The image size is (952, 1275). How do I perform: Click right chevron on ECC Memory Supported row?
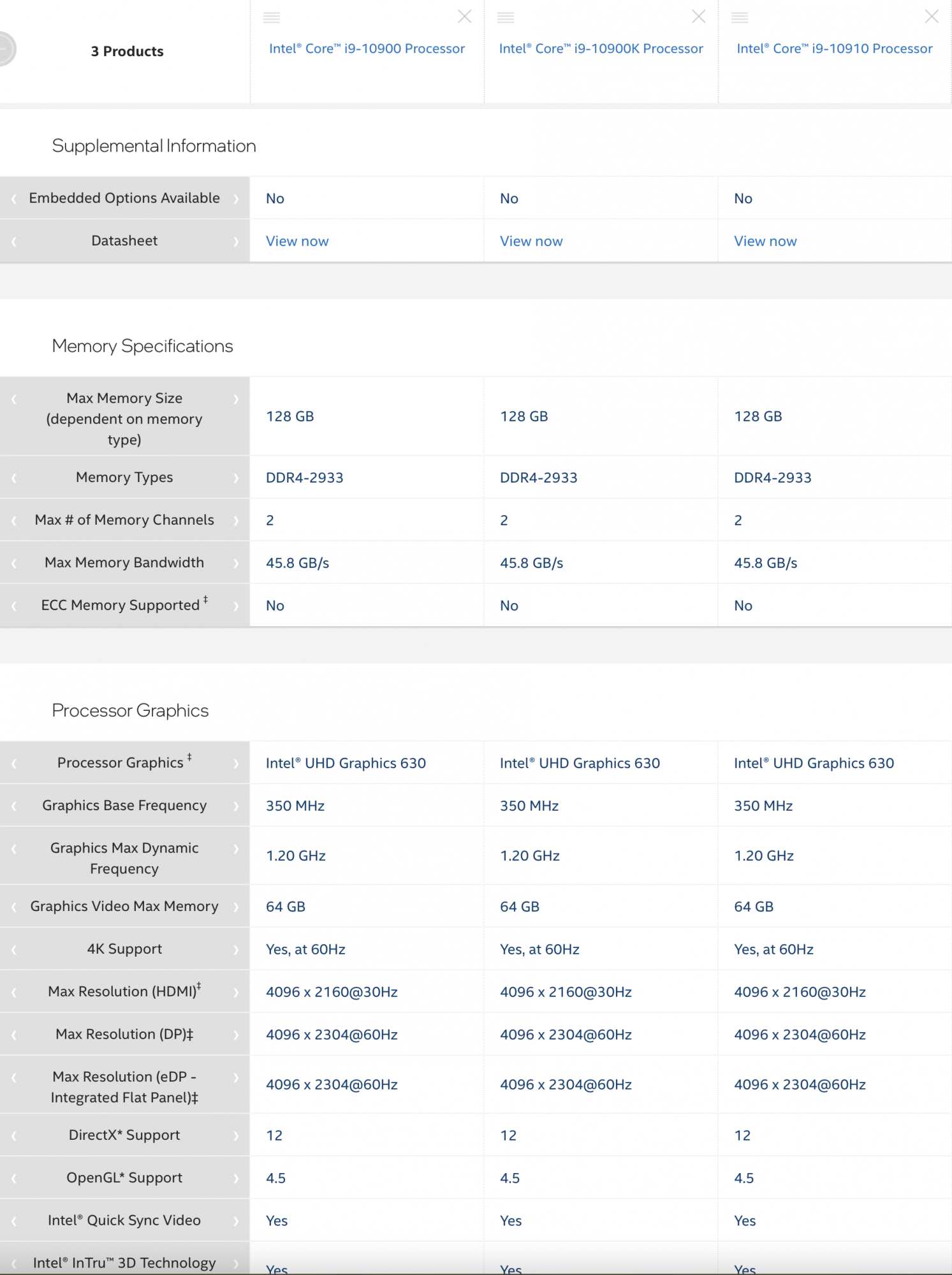(x=236, y=606)
